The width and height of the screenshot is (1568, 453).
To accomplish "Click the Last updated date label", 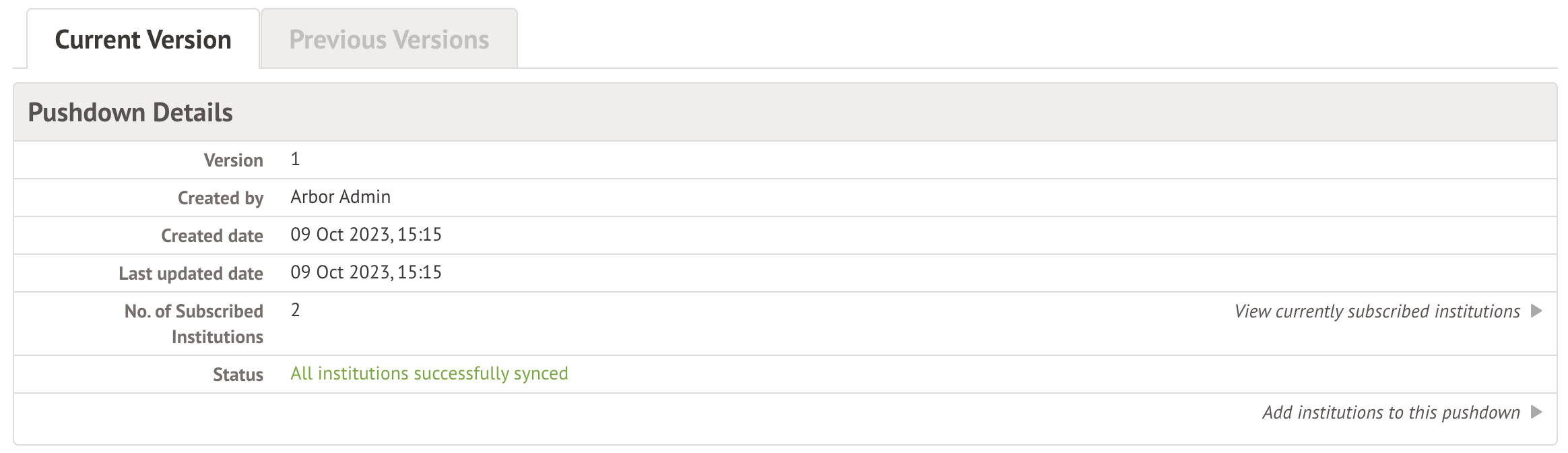I will pos(191,274).
